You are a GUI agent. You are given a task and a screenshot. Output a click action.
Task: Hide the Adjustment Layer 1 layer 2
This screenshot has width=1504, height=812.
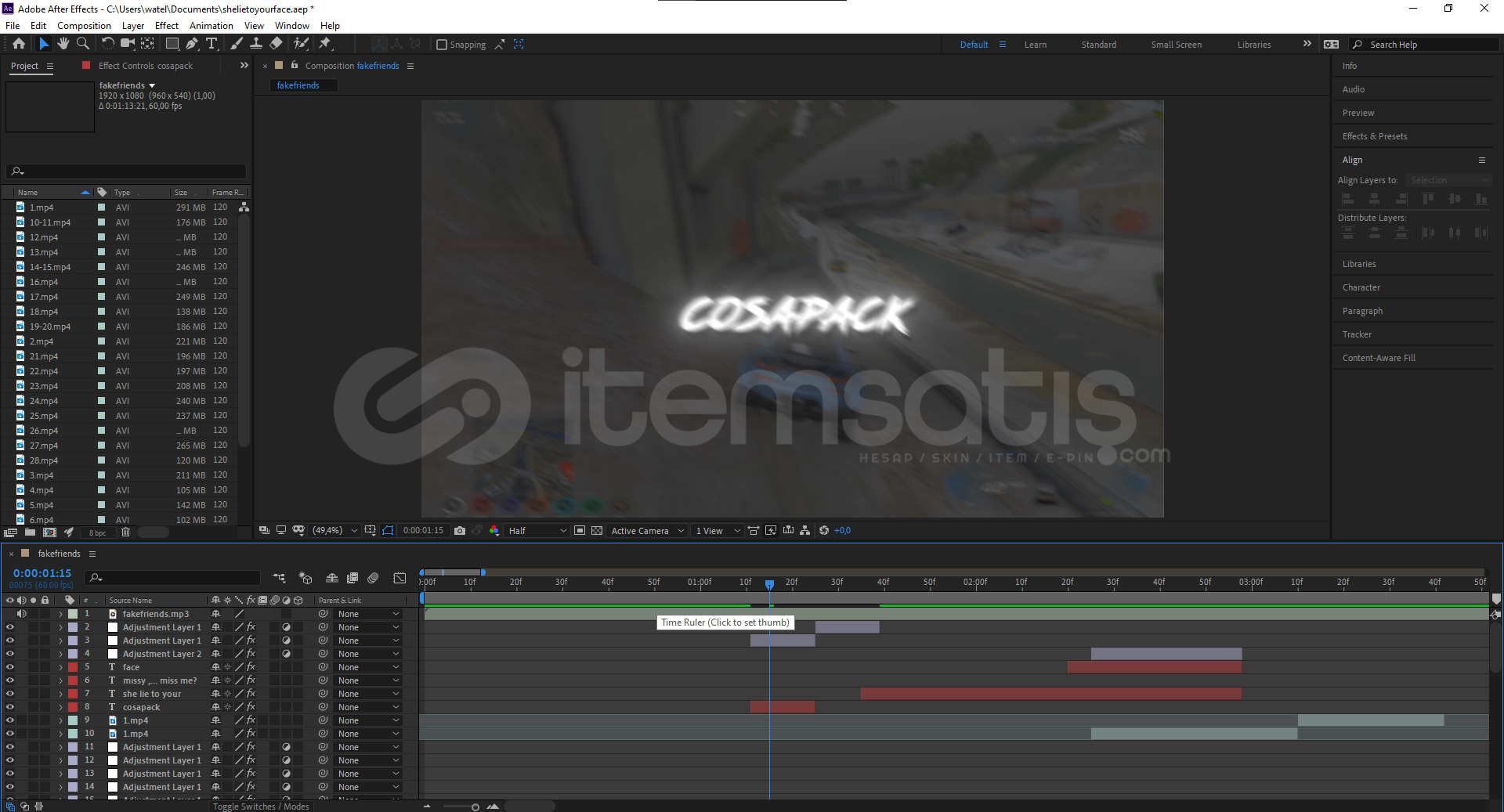coord(10,627)
